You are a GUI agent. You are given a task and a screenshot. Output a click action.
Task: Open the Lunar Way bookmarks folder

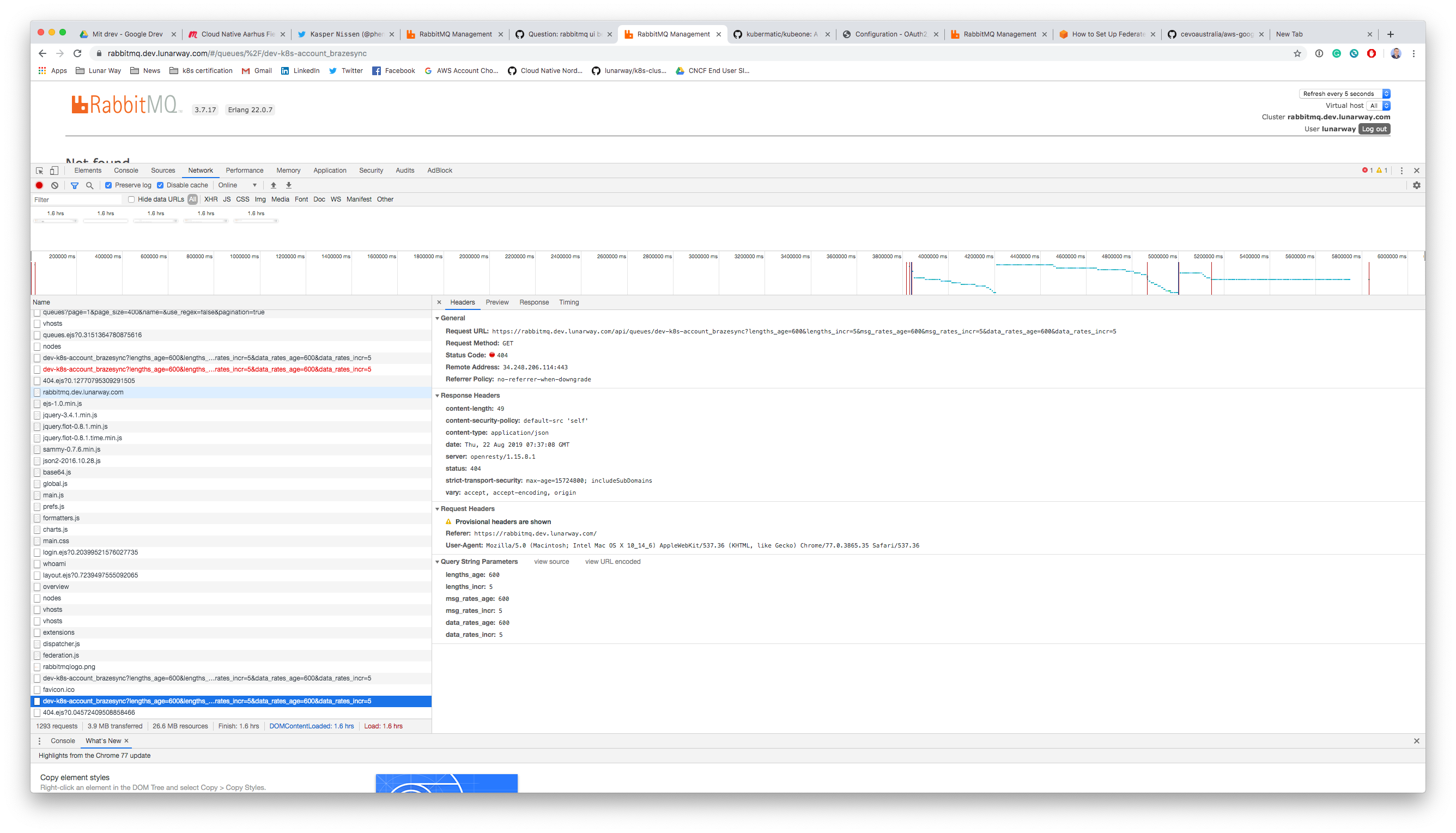99,71
